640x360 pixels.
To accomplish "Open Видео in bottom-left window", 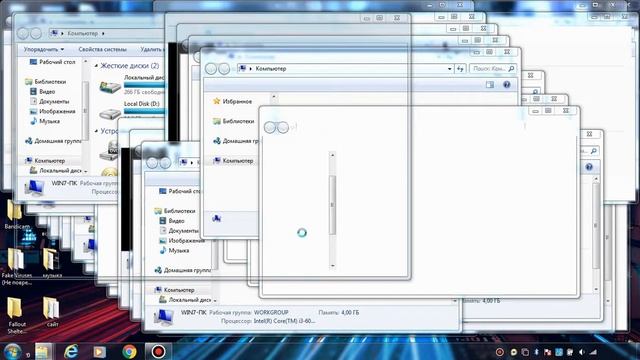I will click(172, 221).
